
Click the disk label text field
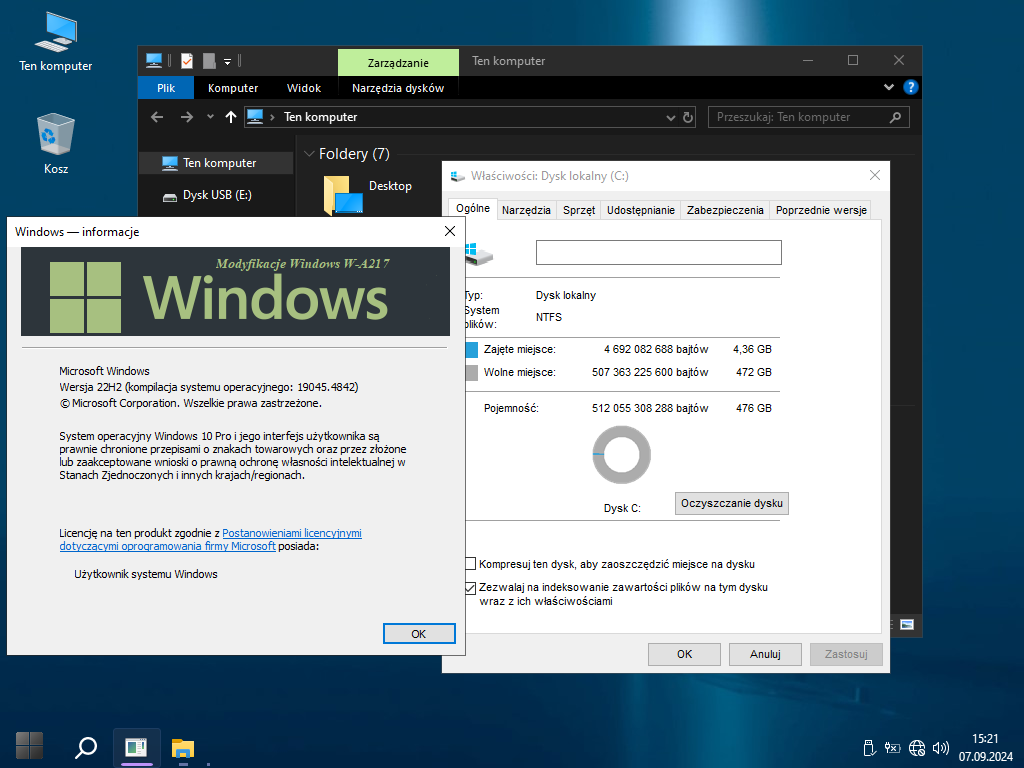tap(658, 252)
